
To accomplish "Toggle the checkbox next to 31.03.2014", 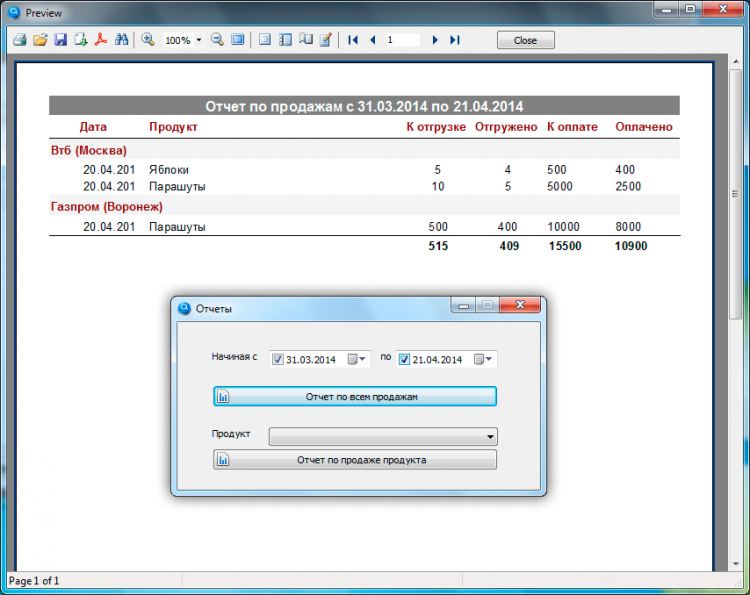I will [277, 359].
